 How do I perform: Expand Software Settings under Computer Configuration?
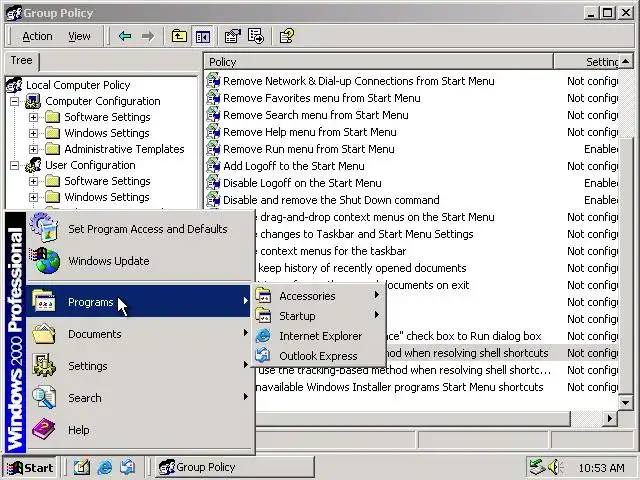coord(33,117)
